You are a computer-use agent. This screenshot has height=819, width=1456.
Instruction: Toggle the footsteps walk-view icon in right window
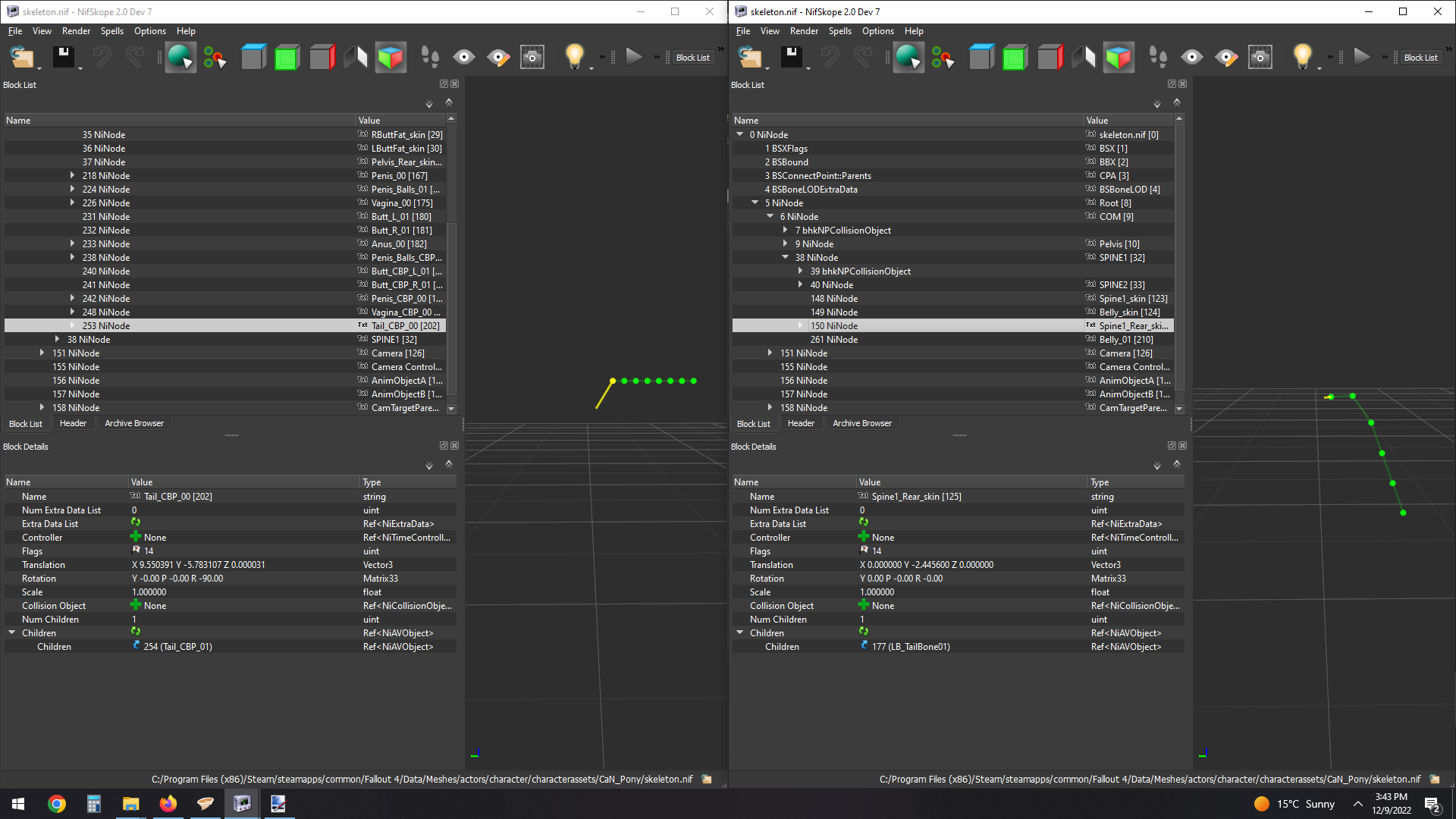[1158, 58]
